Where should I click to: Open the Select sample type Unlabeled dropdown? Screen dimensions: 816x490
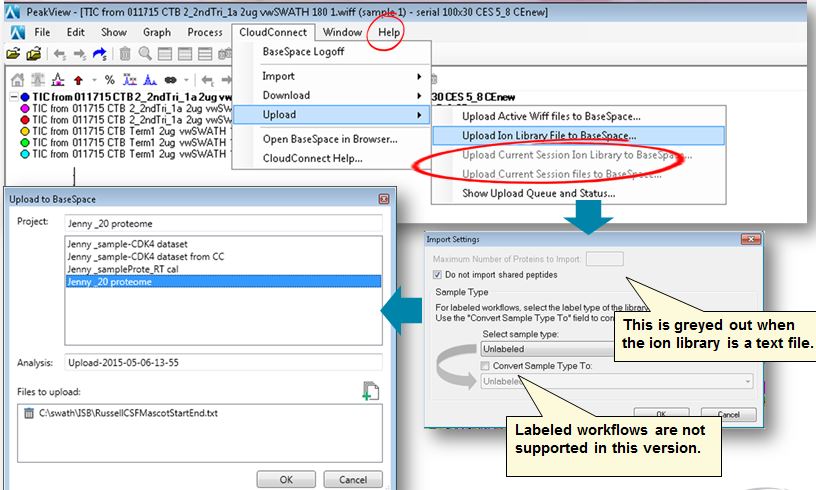(x=547, y=349)
